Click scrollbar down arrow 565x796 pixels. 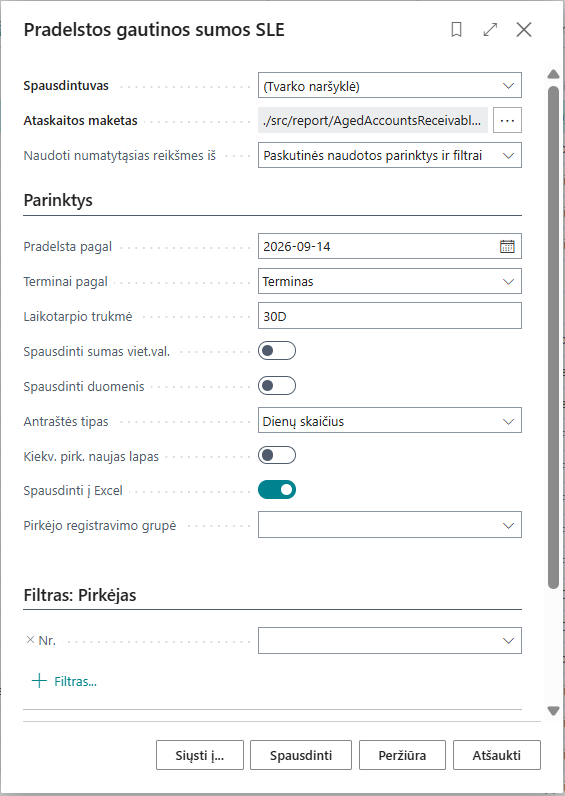[553, 710]
